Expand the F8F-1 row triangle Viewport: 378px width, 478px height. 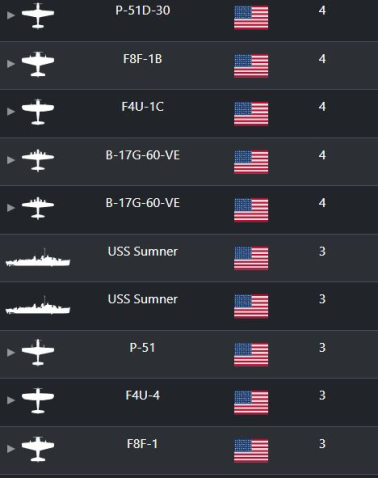pos(11,449)
